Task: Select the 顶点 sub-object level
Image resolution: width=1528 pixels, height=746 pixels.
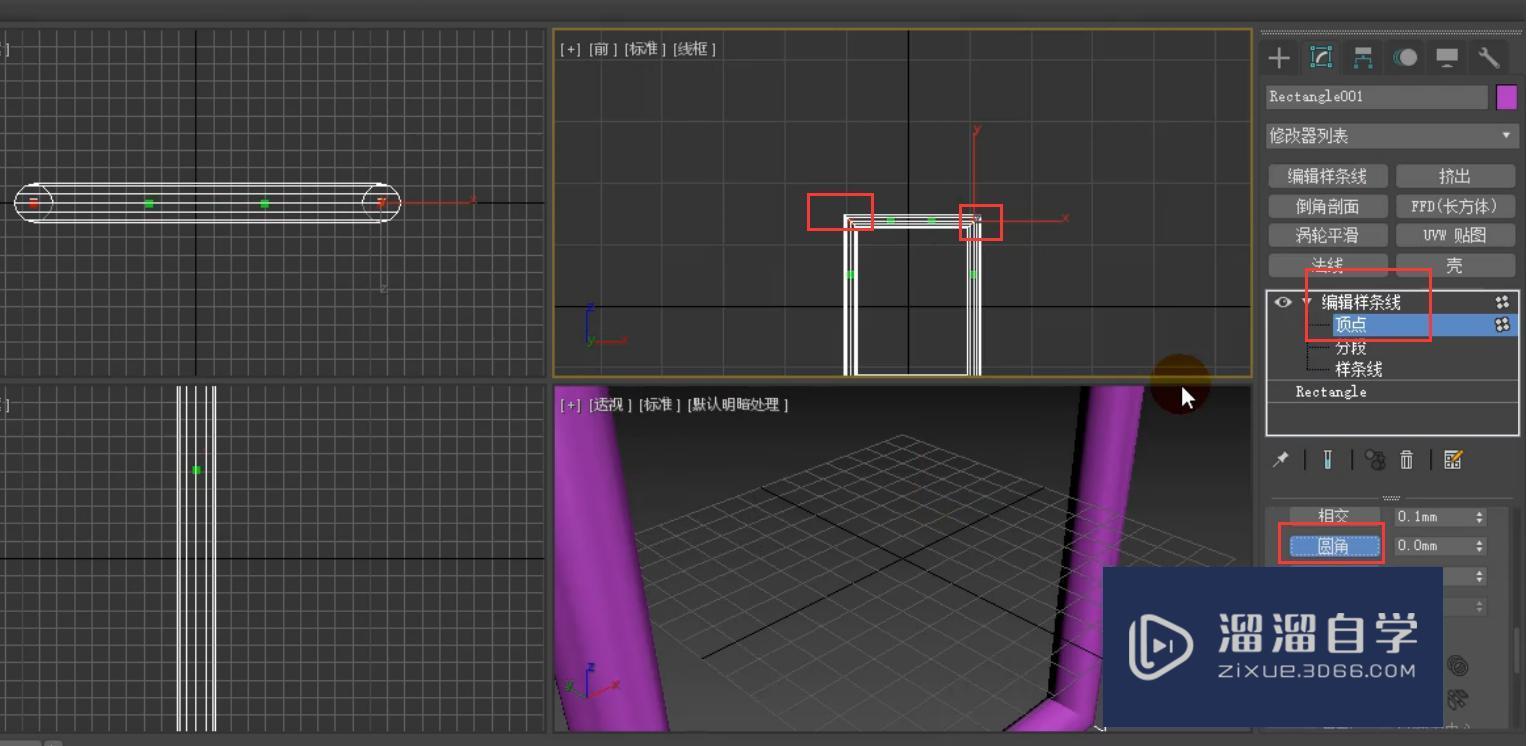Action: tap(1350, 325)
